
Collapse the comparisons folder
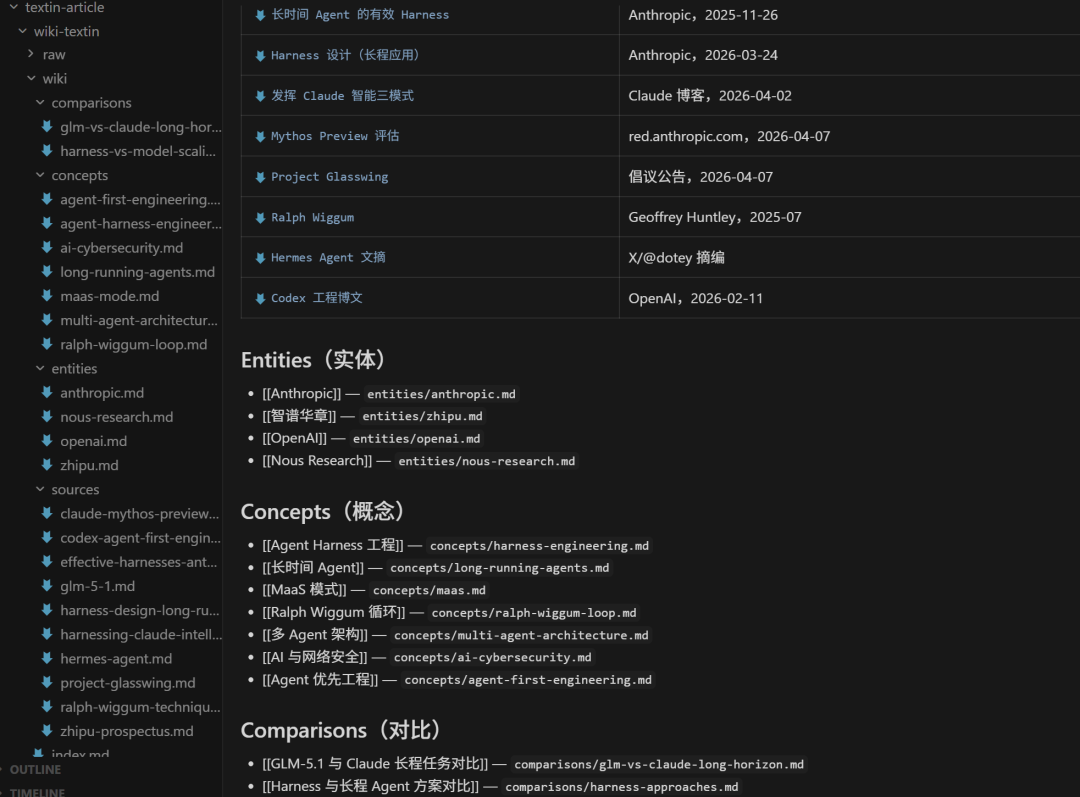[x=40, y=103]
